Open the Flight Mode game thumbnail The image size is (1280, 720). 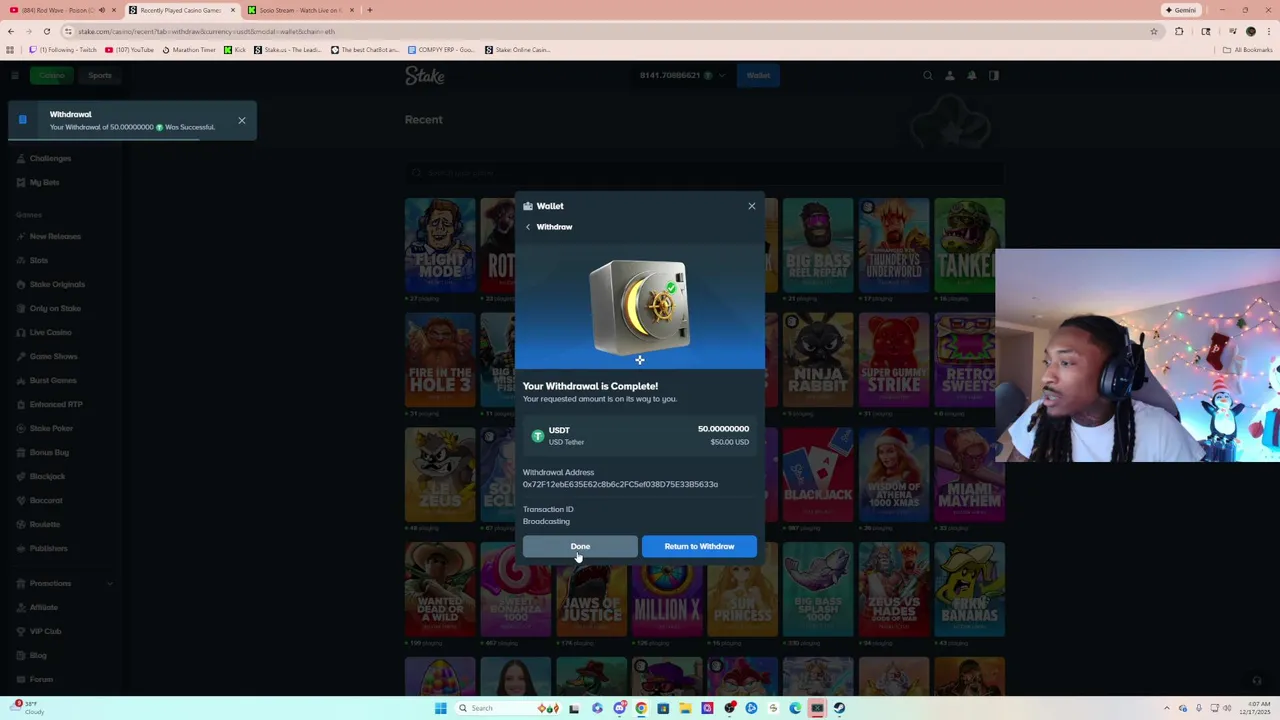click(x=440, y=245)
